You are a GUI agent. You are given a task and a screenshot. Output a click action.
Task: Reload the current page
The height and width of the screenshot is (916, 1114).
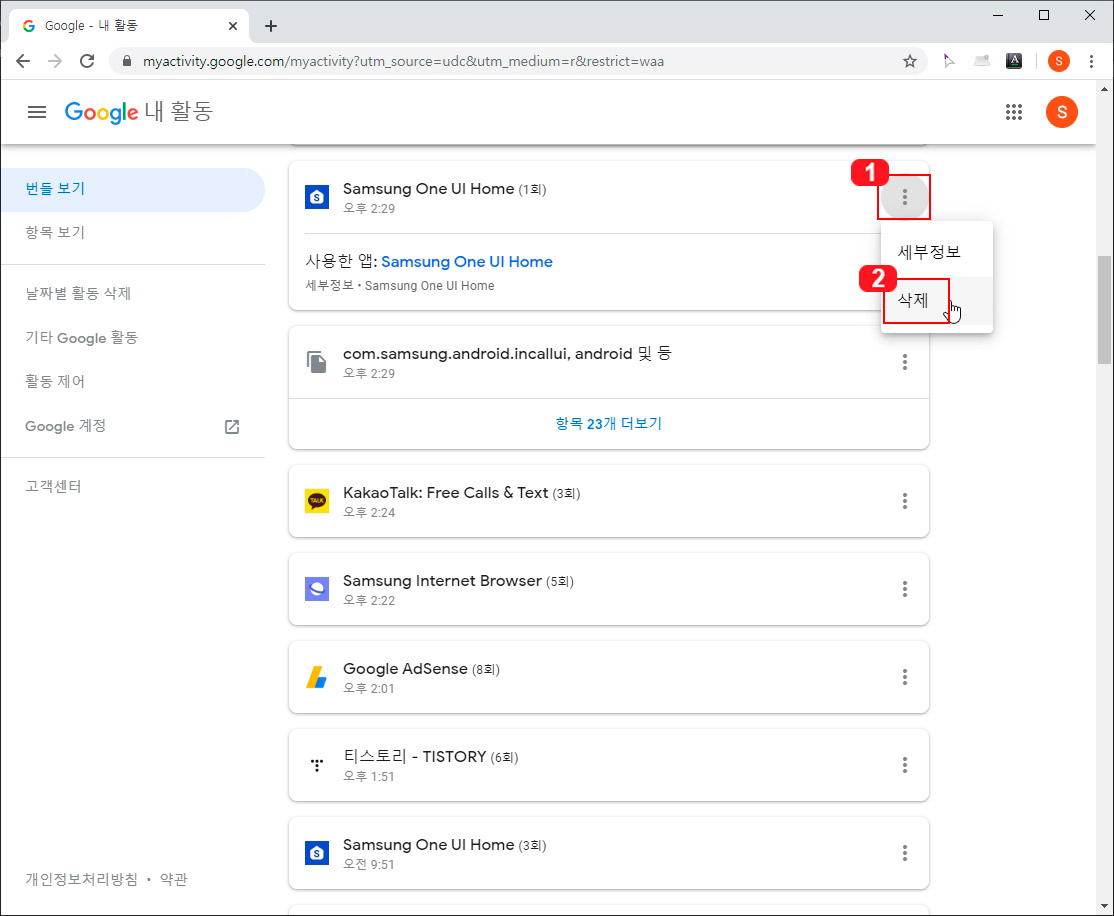(87, 61)
